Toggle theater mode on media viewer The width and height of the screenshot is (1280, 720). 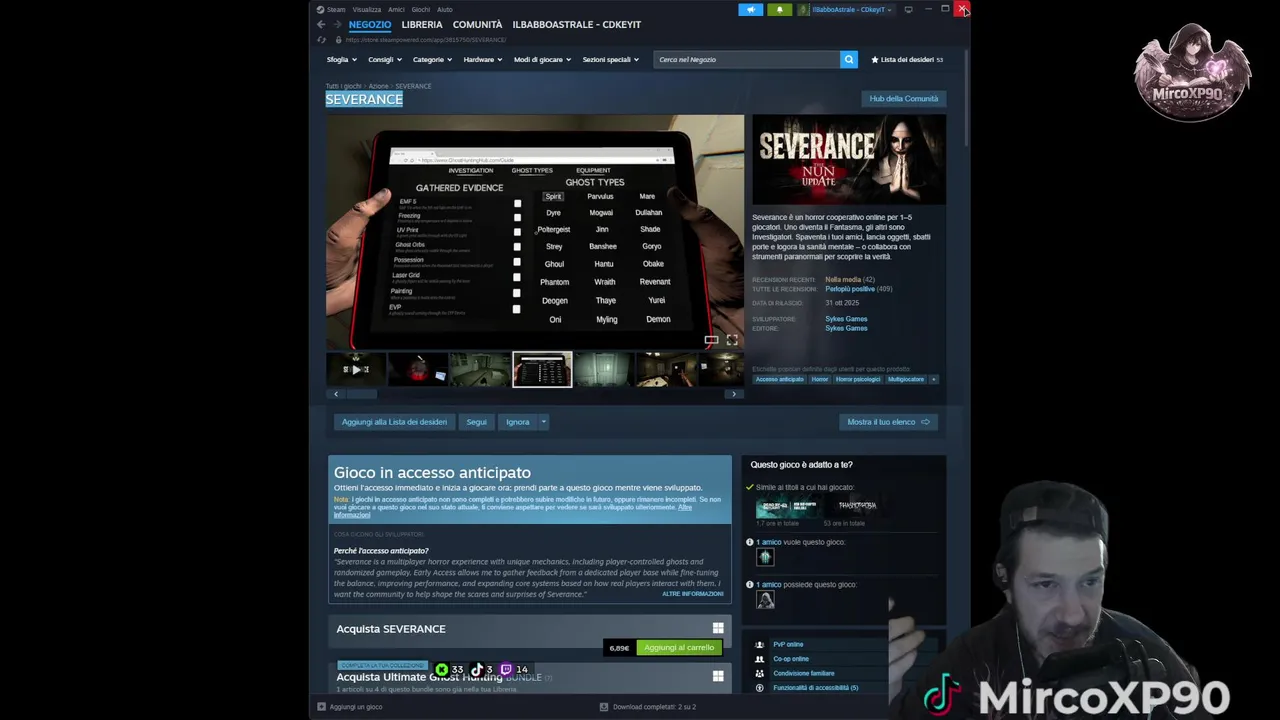tap(711, 340)
